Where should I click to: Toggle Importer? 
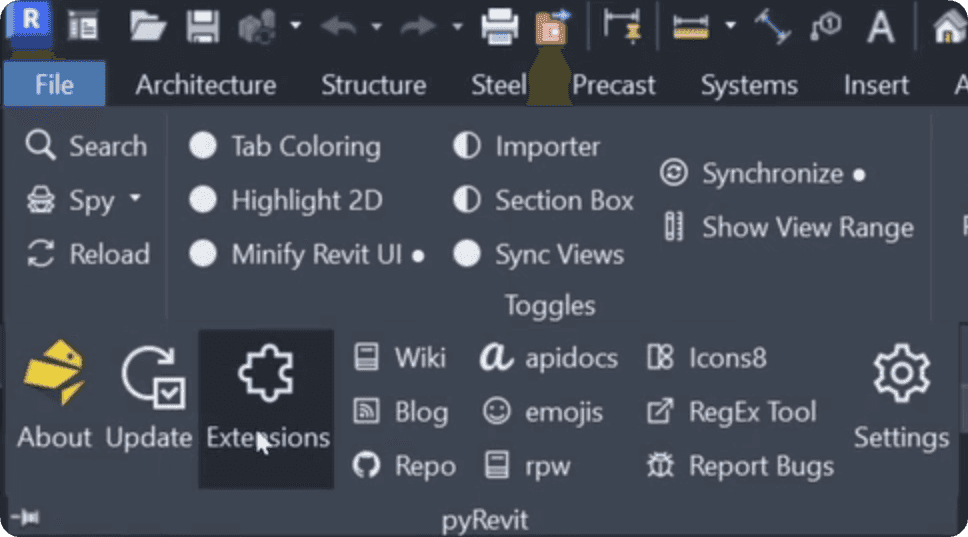point(526,146)
